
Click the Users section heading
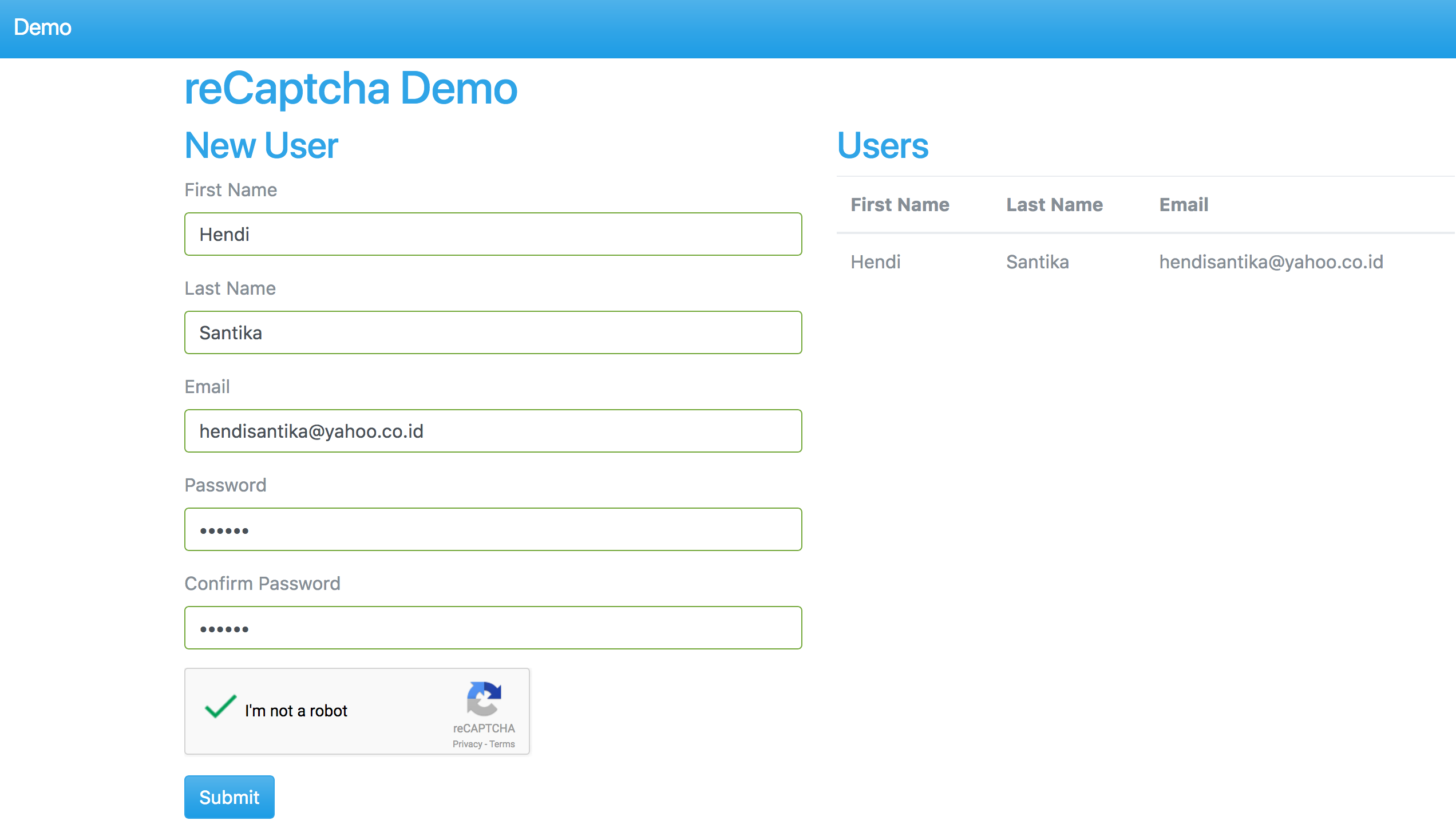point(883,146)
